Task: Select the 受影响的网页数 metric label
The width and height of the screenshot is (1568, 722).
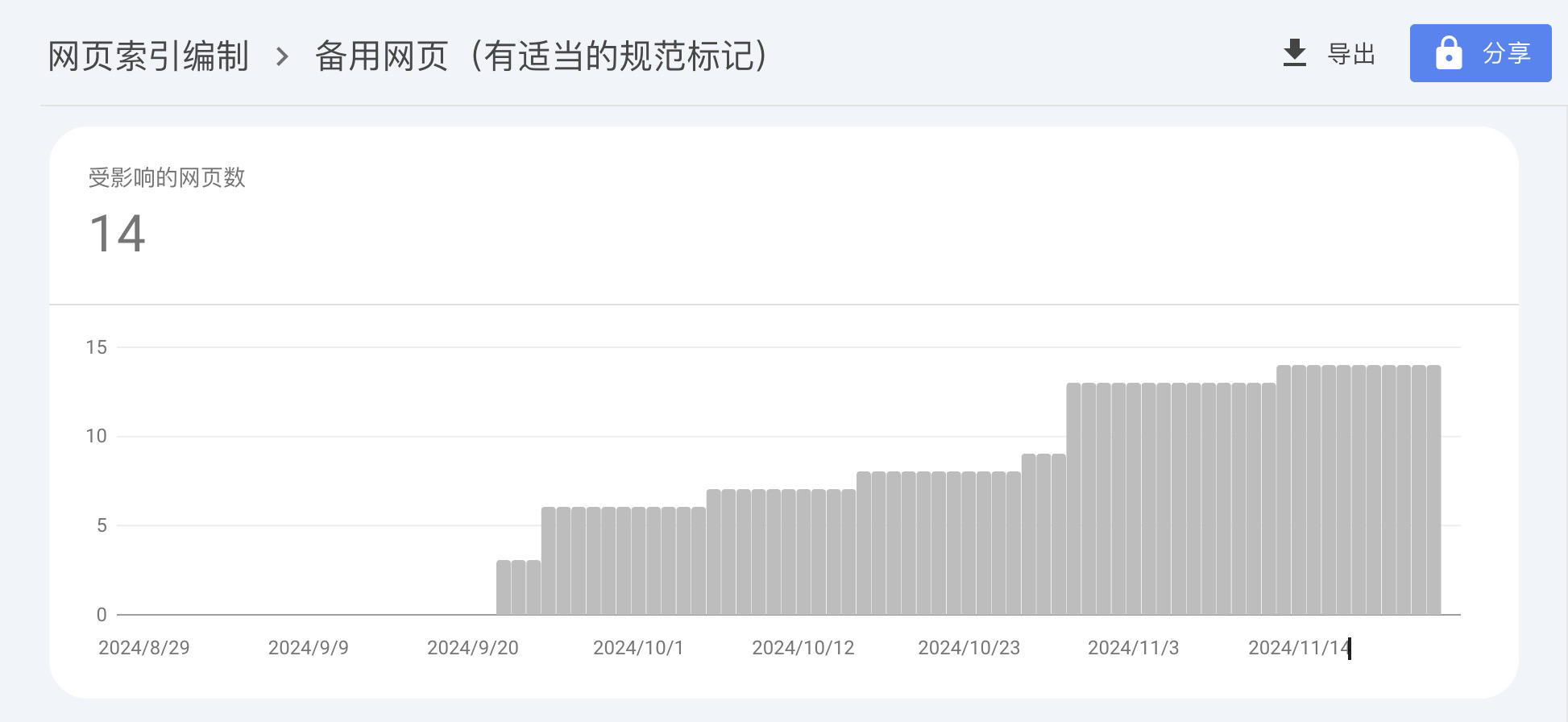Action: tap(167, 178)
